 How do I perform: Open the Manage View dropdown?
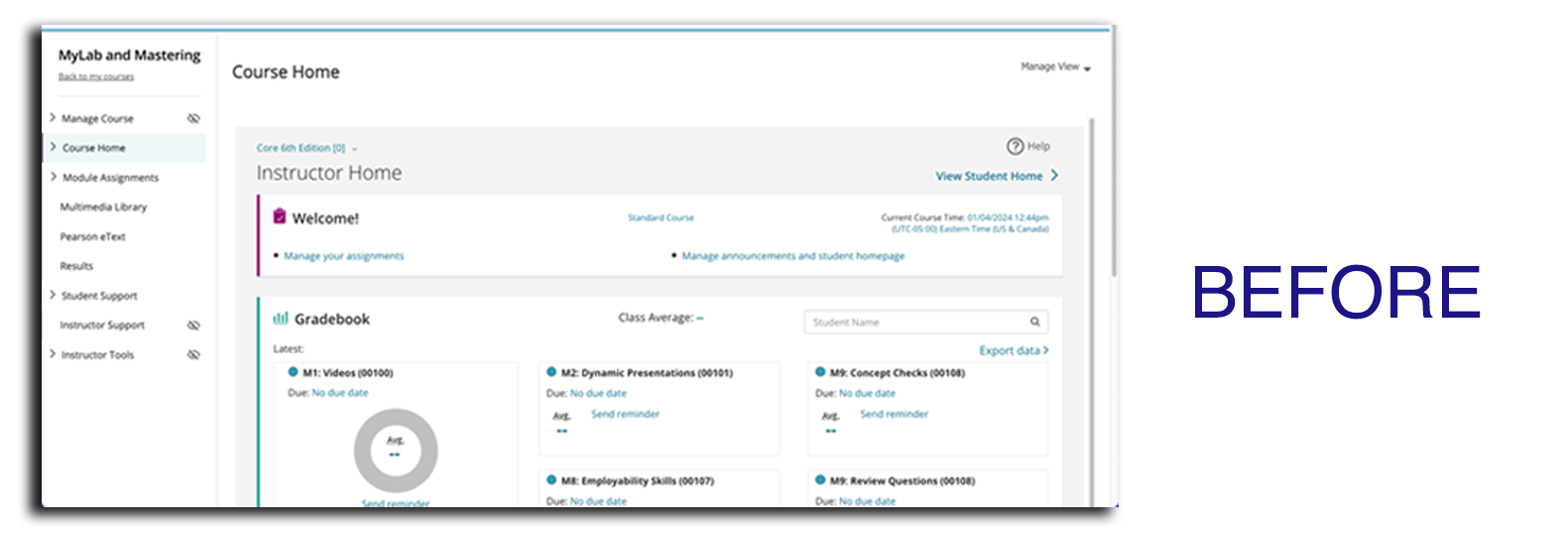point(1055,67)
